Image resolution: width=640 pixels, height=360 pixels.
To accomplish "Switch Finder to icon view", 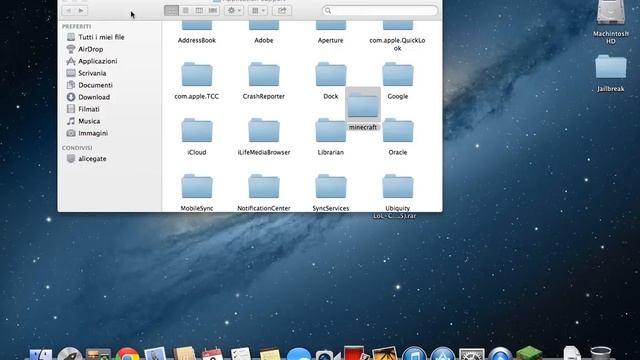I will pos(171,11).
